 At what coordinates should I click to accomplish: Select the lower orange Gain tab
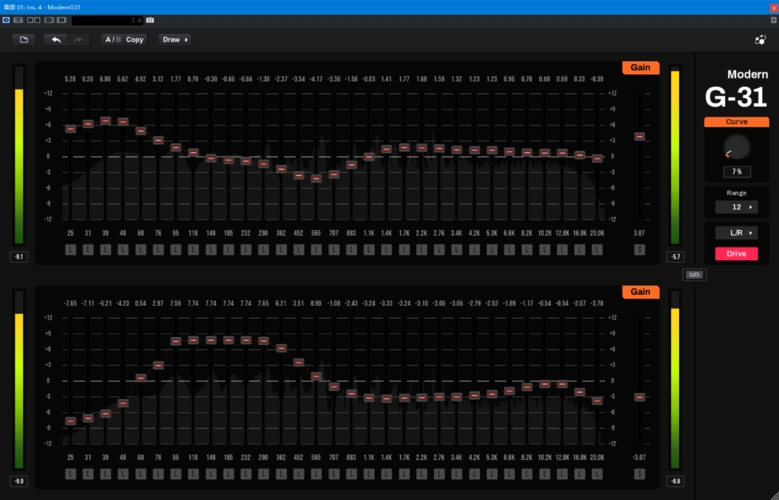tap(639, 292)
